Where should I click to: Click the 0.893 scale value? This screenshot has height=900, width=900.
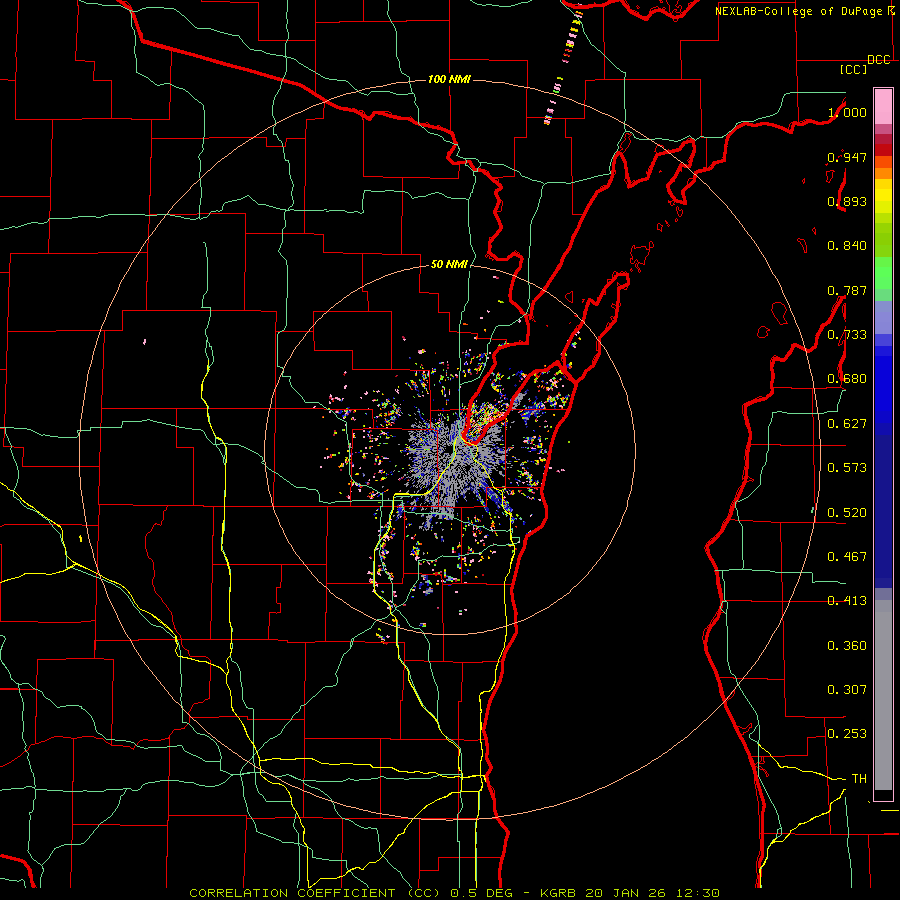coord(847,201)
